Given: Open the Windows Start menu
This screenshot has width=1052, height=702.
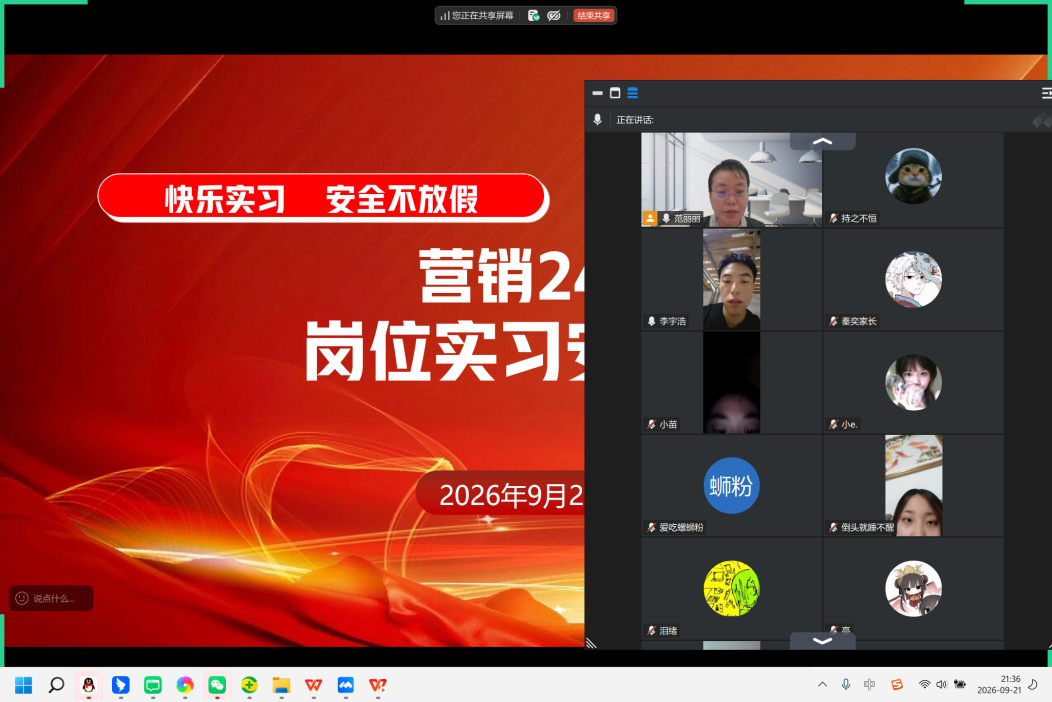Looking at the screenshot, I should click(23, 685).
